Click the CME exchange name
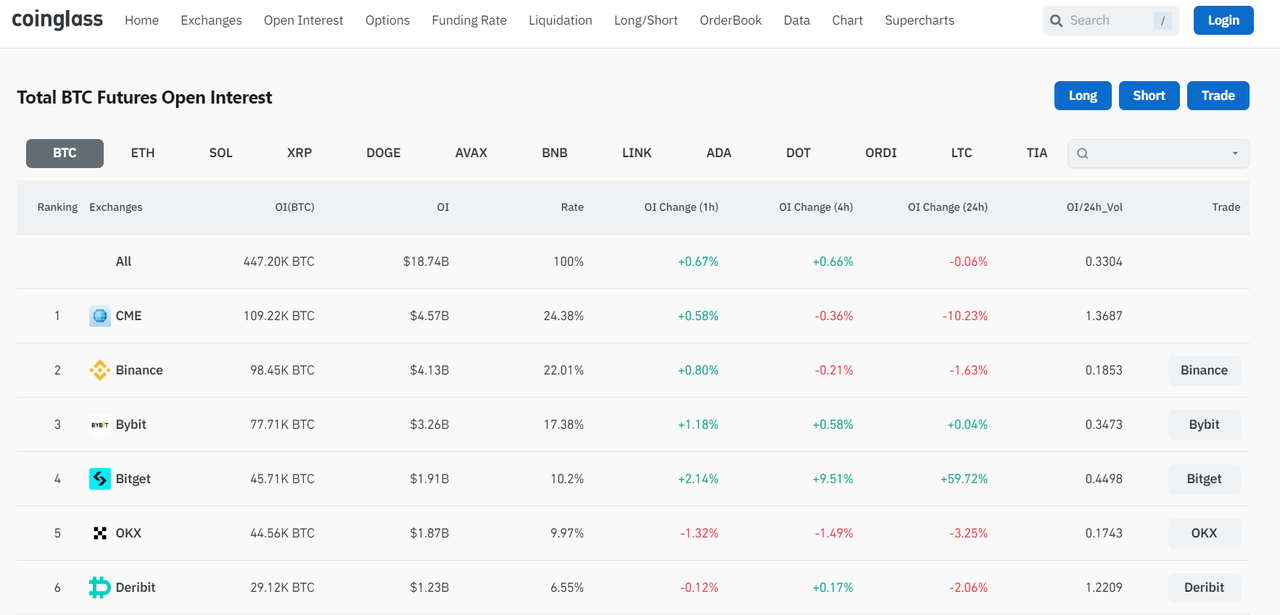 point(129,316)
